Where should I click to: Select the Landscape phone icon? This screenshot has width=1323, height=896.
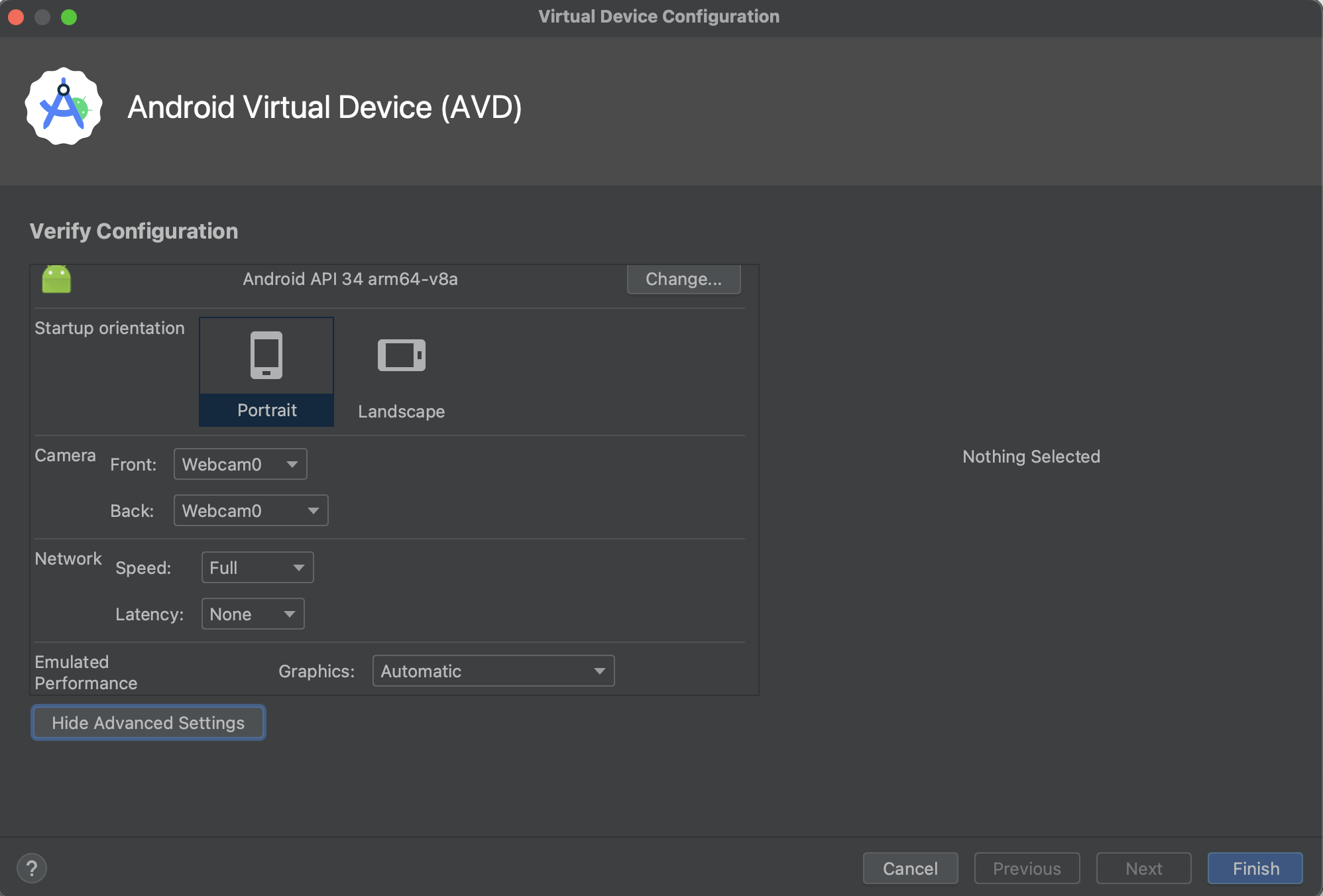(401, 355)
